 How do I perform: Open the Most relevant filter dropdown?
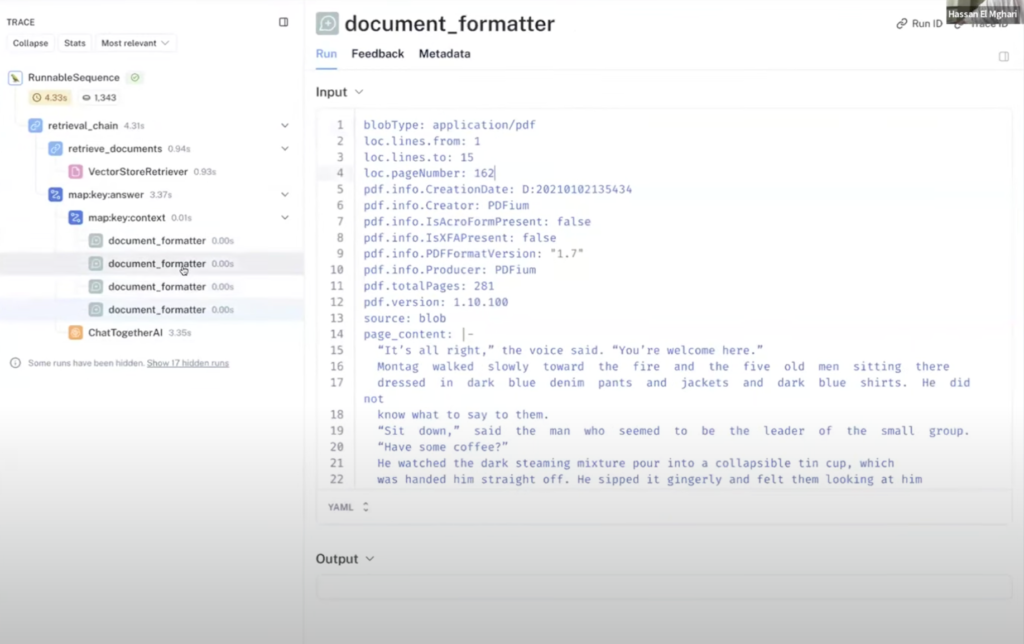135,43
